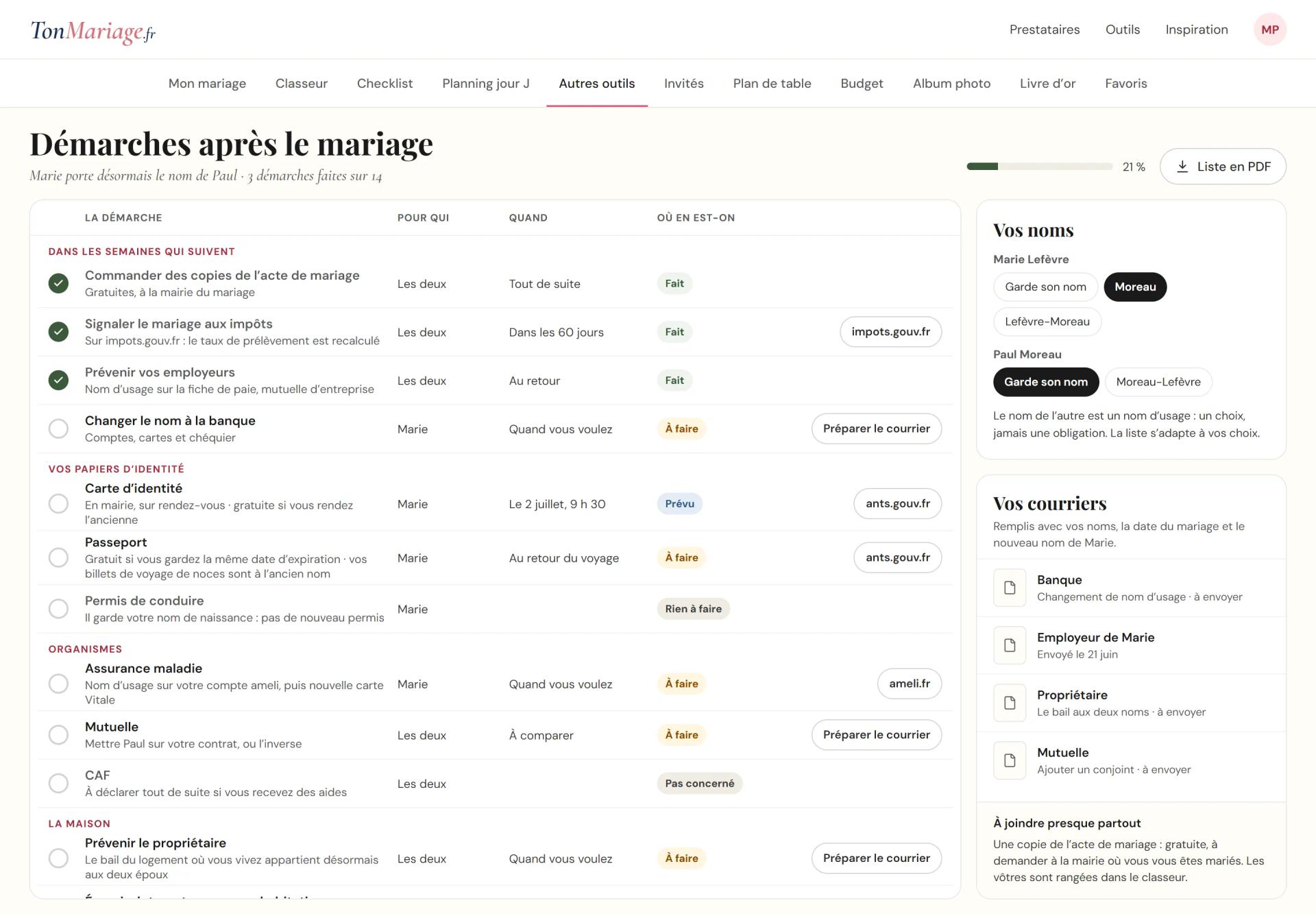Check the Mutuelle row checkbox
The image size is (1316, 914).
tap(58, 735)
